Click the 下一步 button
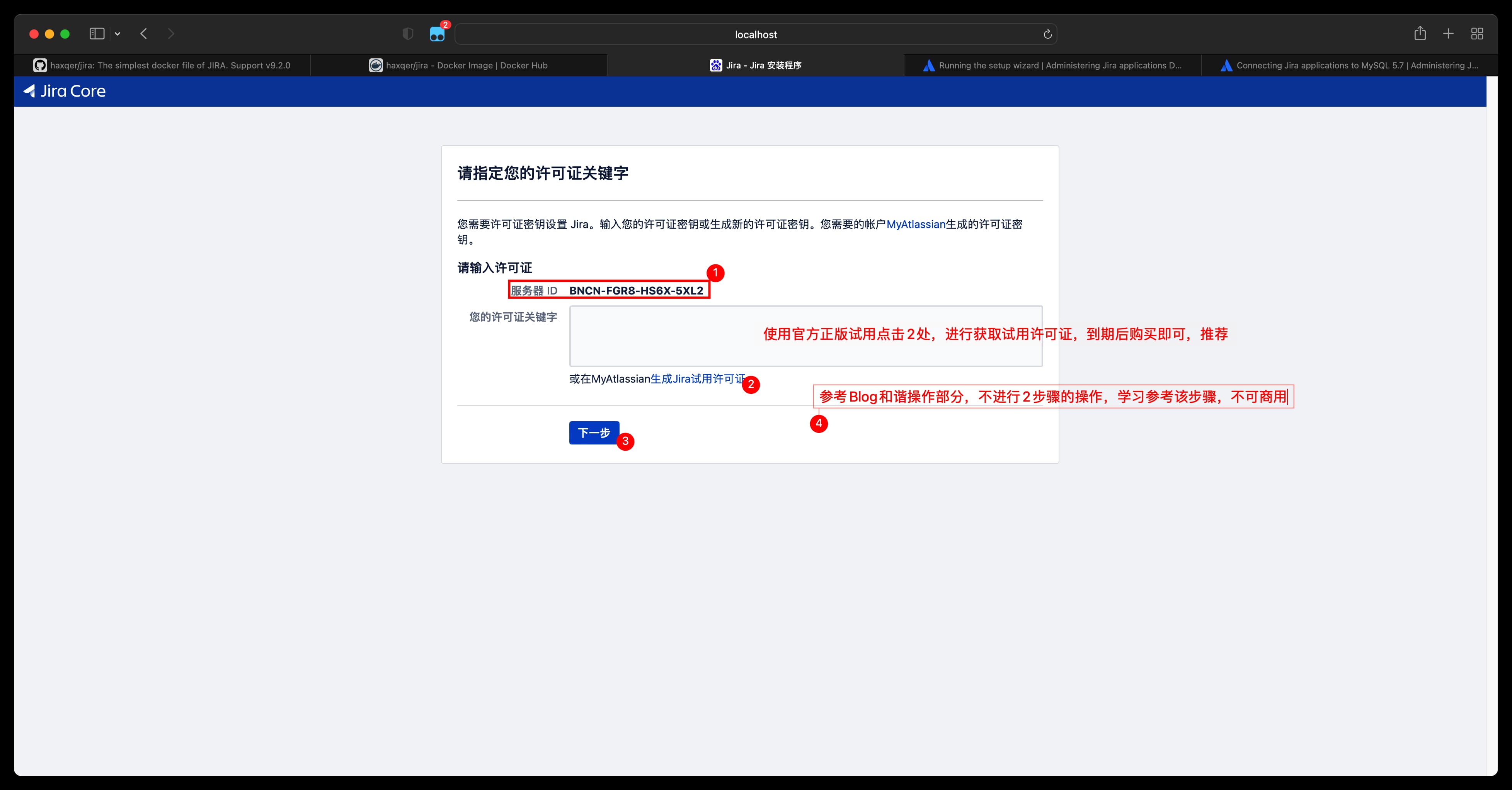 coord(594,433)
